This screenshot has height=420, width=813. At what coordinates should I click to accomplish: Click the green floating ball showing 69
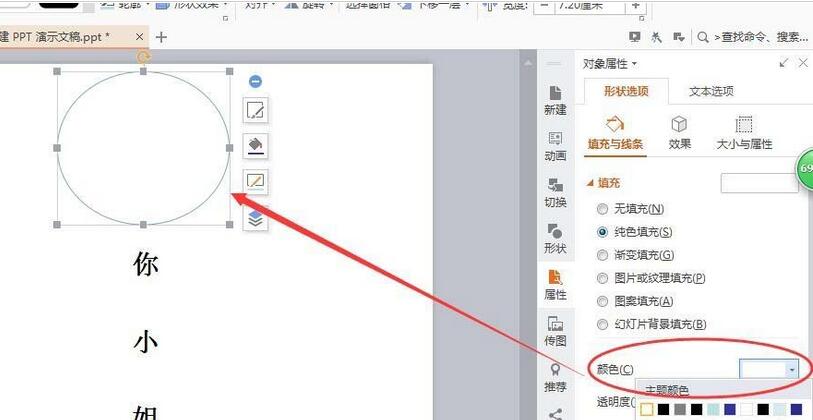click(805, 168)
